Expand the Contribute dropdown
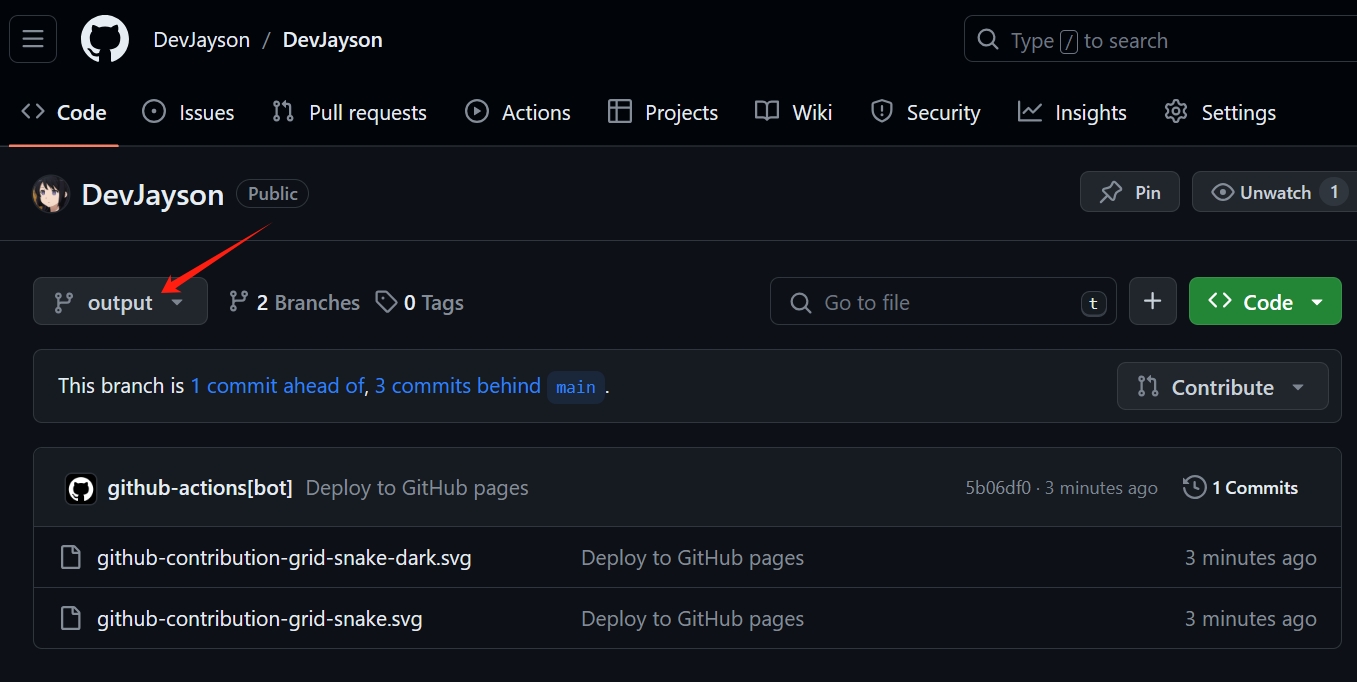 1222,386
